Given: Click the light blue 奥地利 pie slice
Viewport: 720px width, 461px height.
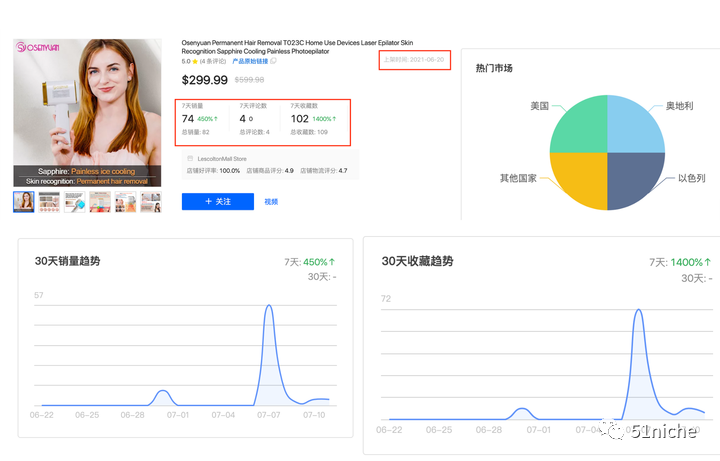Looking at the screenshot, I should coord(631,129).
